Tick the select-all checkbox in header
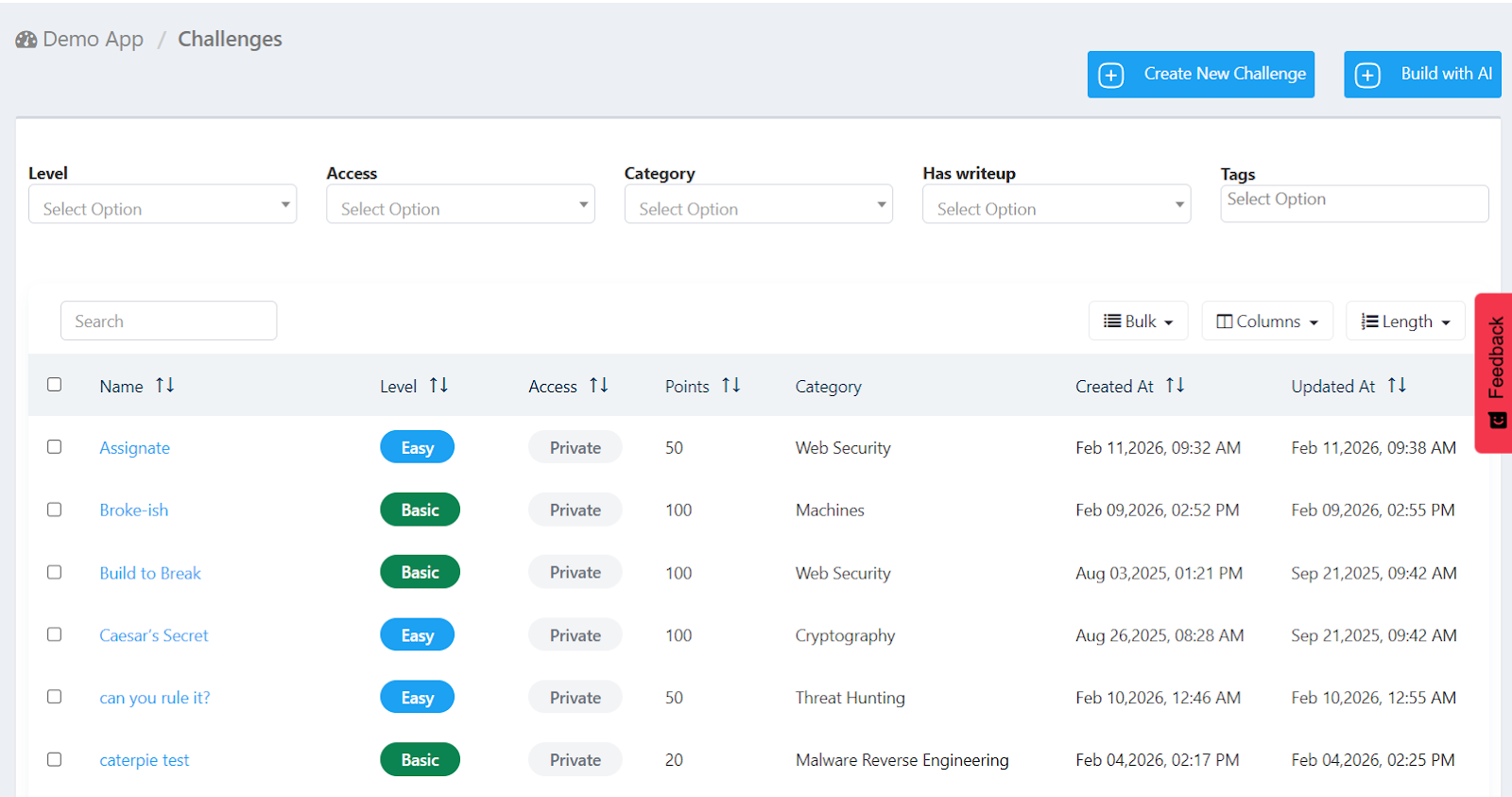Image resolution: width=1512 pixels, height=797 pixels. pos(55,385)
